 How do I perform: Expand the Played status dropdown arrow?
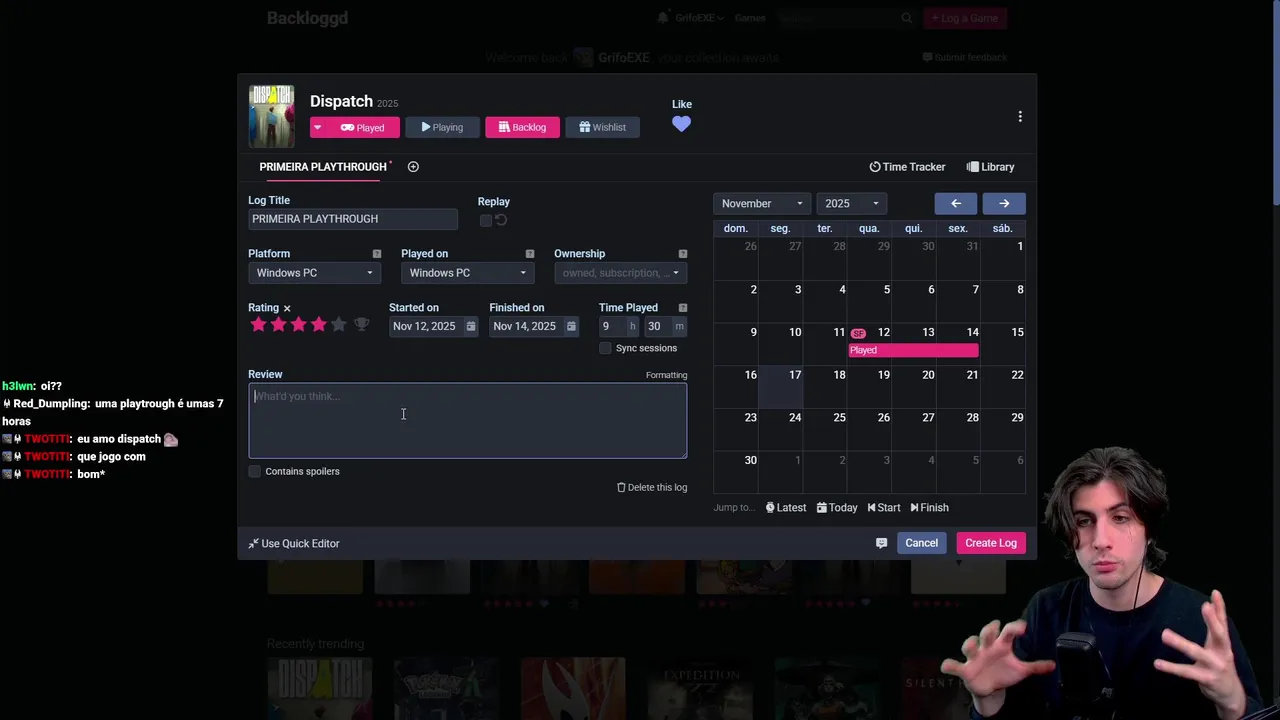(318, 127)
